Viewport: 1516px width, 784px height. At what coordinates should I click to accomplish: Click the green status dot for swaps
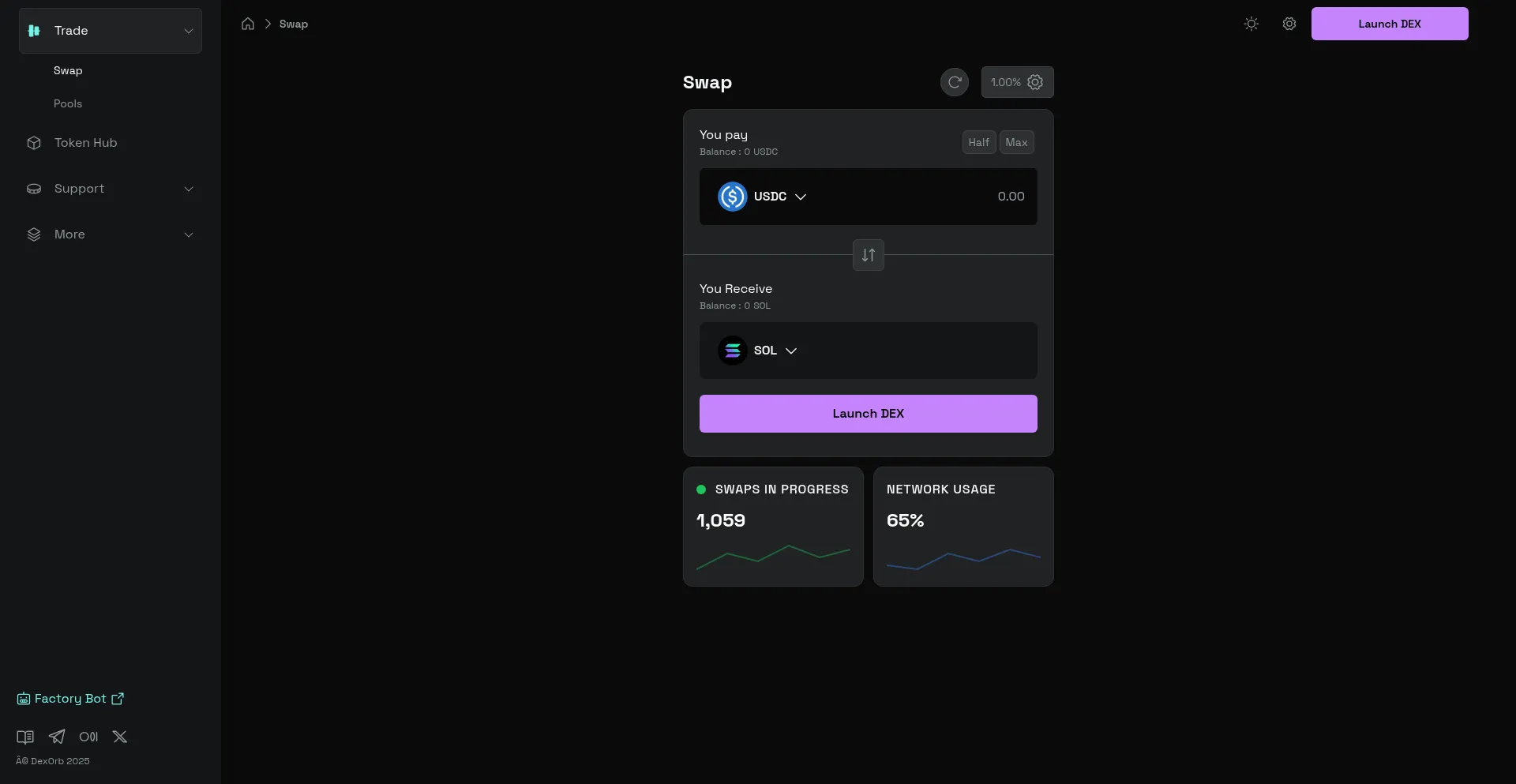(x=701, y=490)
